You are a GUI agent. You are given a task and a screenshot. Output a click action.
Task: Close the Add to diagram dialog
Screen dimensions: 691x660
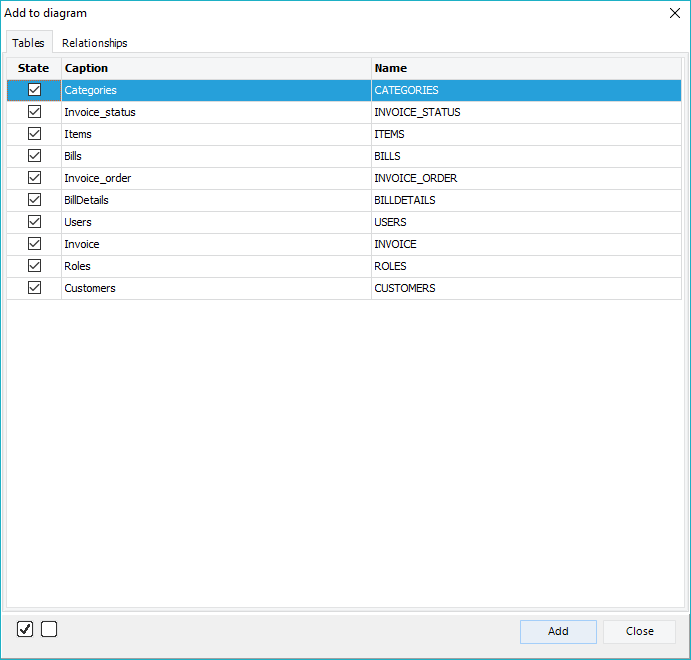[674, 13]
